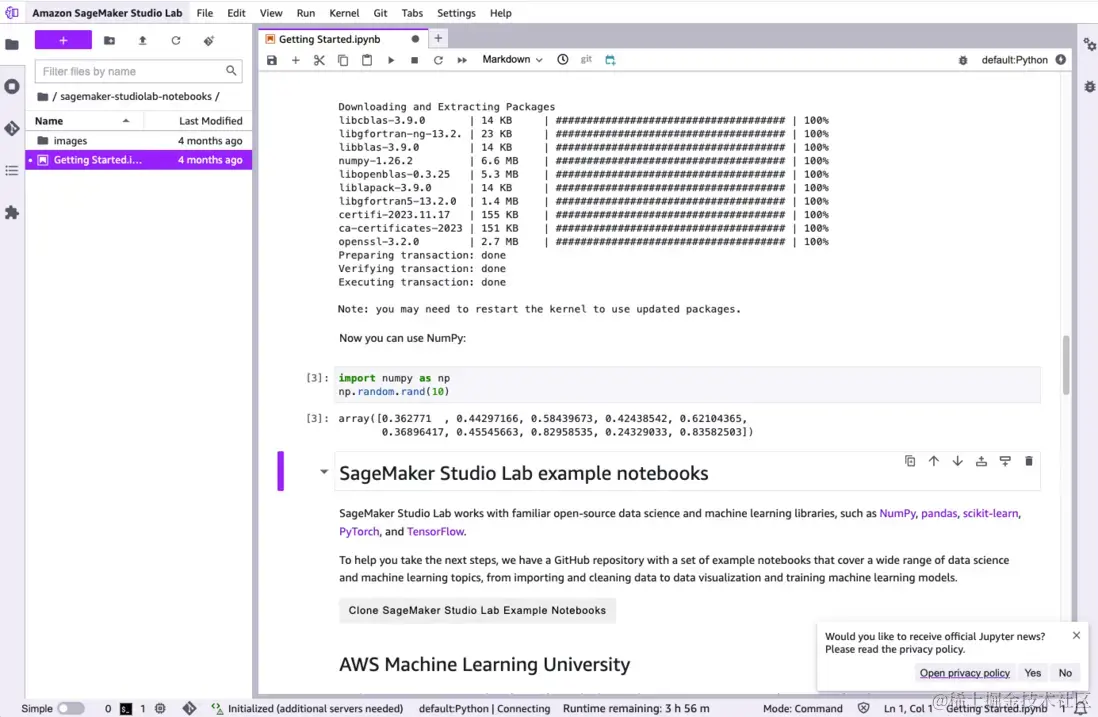Screen dimensions: 1098x717
Task: Collapse the SageMaker Studio Lab example notebooks heading
Action: coord(324,472)
